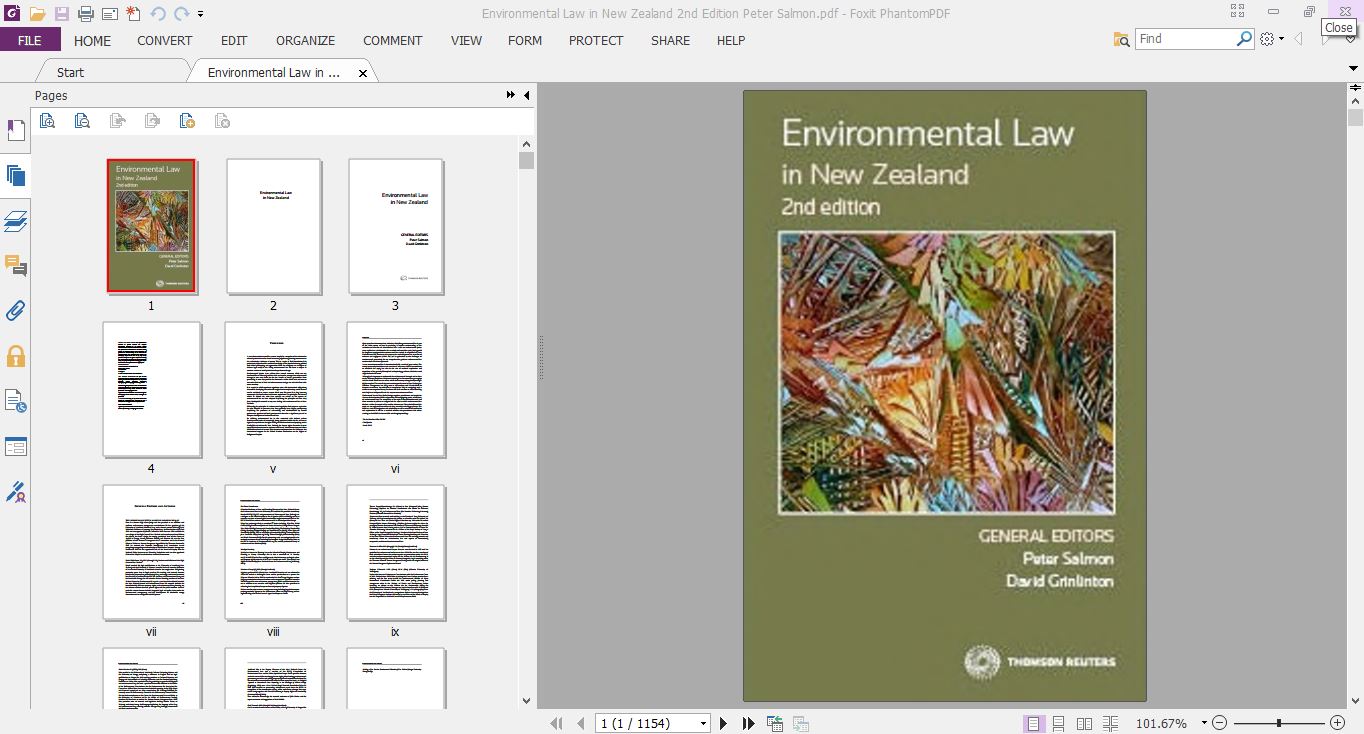Open the zoom percentage dropdown
The image size is (1364, 734).
point(1204,723)
